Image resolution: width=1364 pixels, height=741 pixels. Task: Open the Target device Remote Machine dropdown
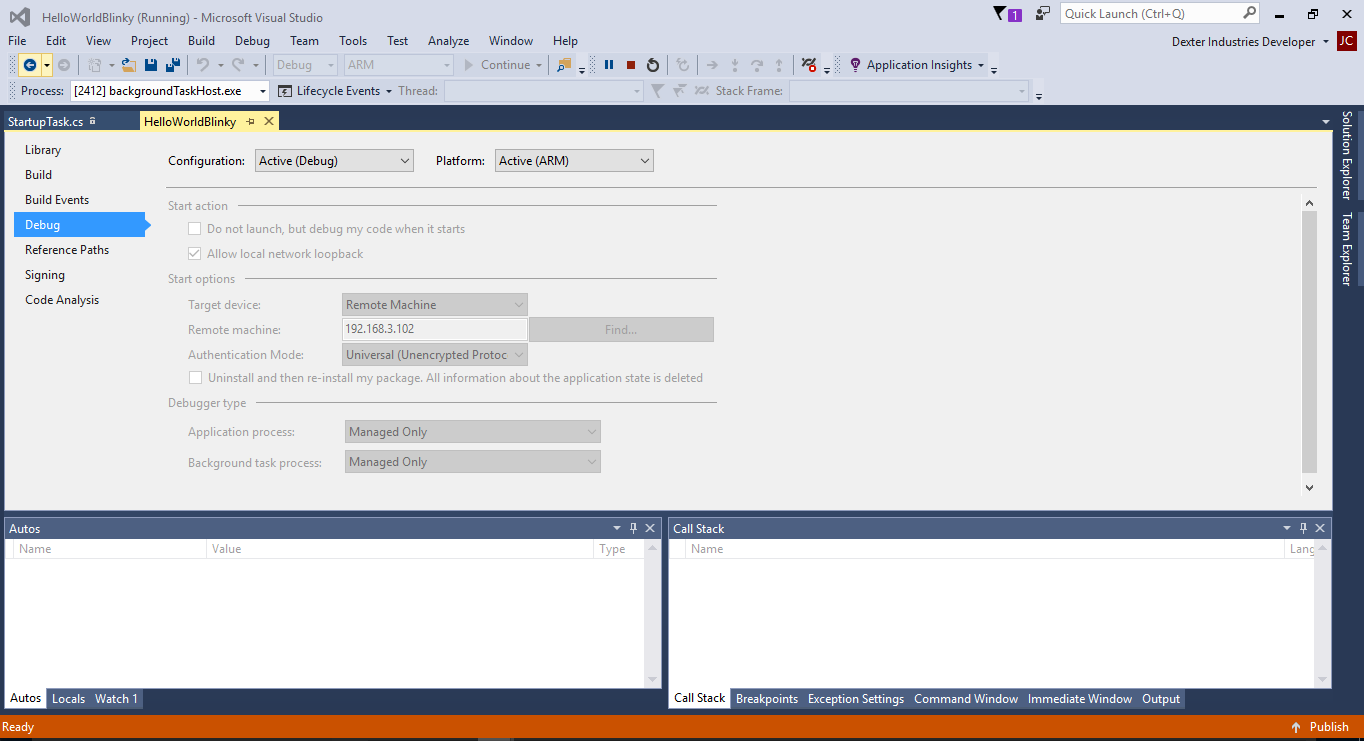click(x=435, y=305)
